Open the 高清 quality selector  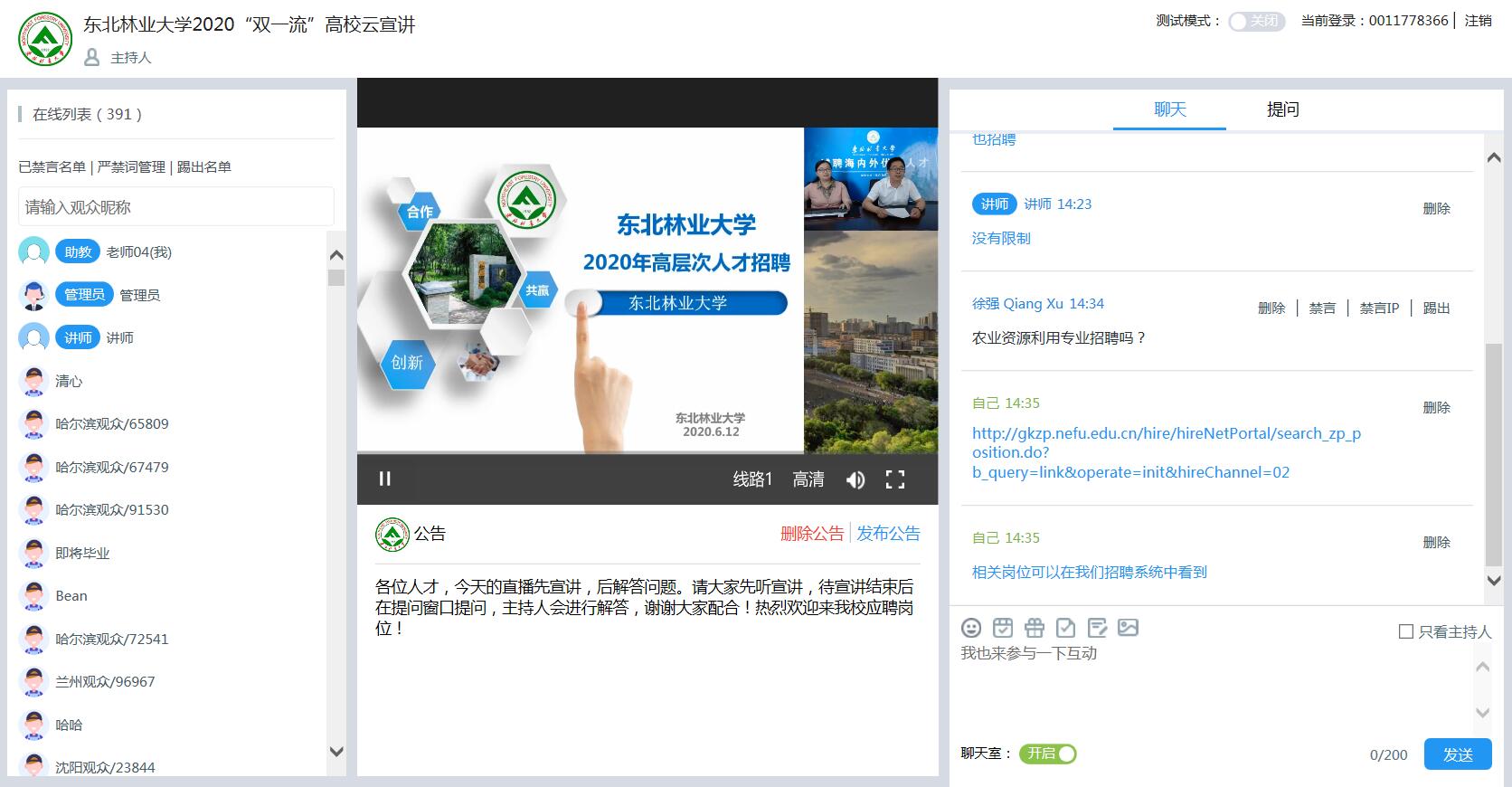pyautogui.click(x=808, y=479)
